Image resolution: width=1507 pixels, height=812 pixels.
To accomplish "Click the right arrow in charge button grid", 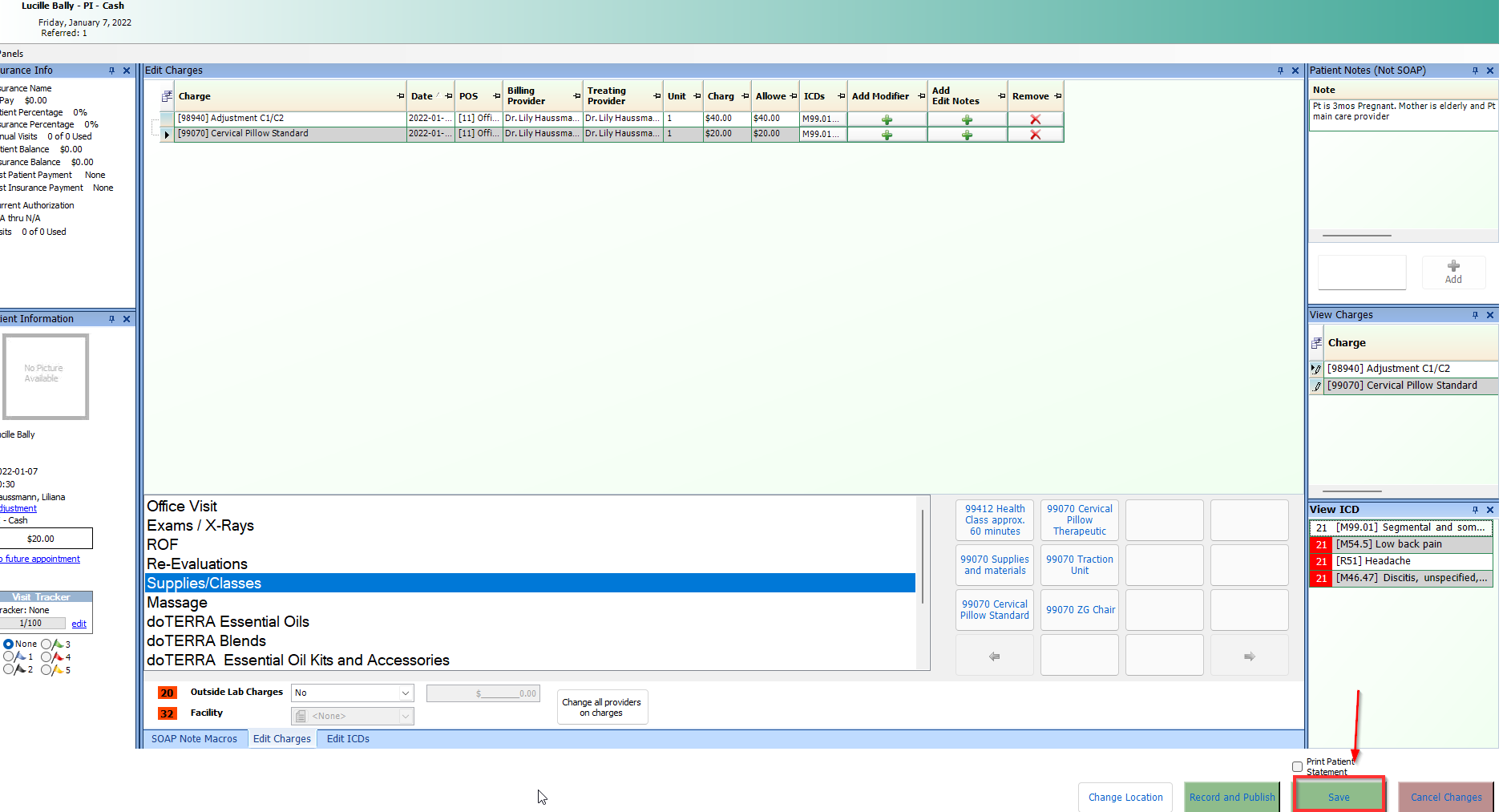I will 1249,656.
